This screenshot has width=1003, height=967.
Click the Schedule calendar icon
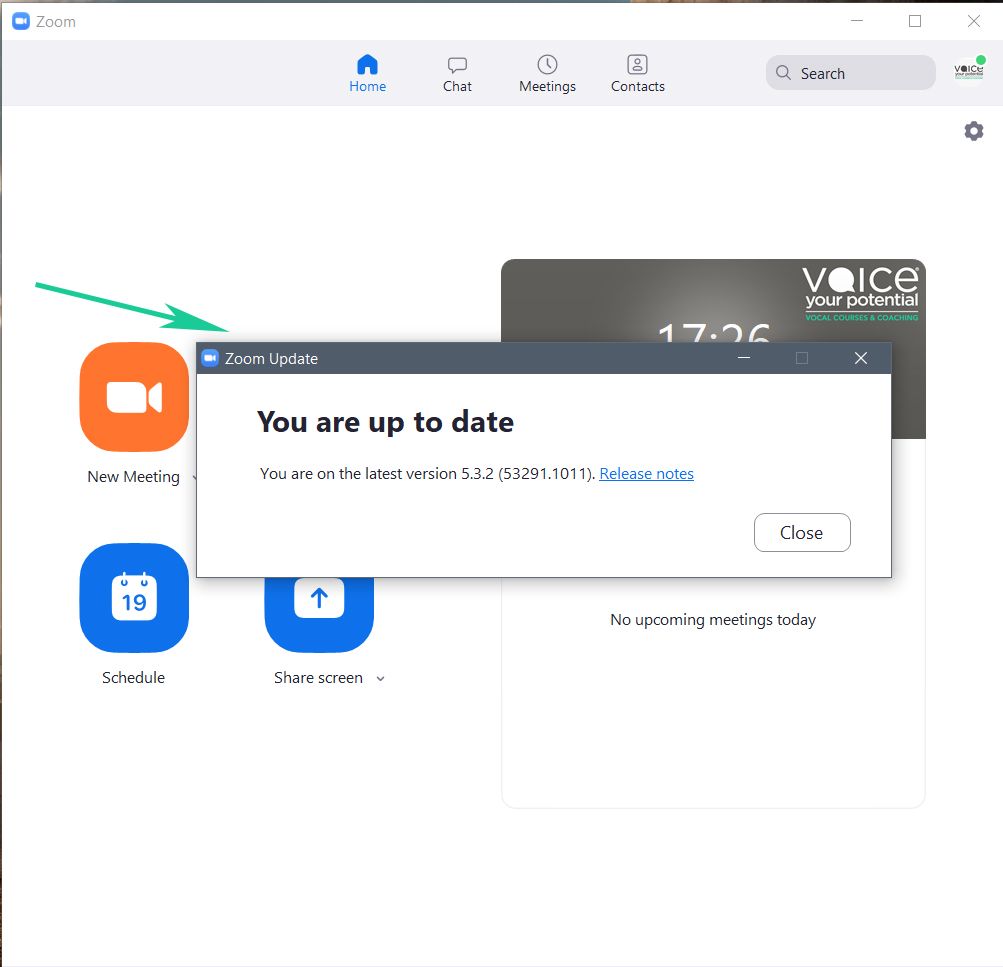134,598
